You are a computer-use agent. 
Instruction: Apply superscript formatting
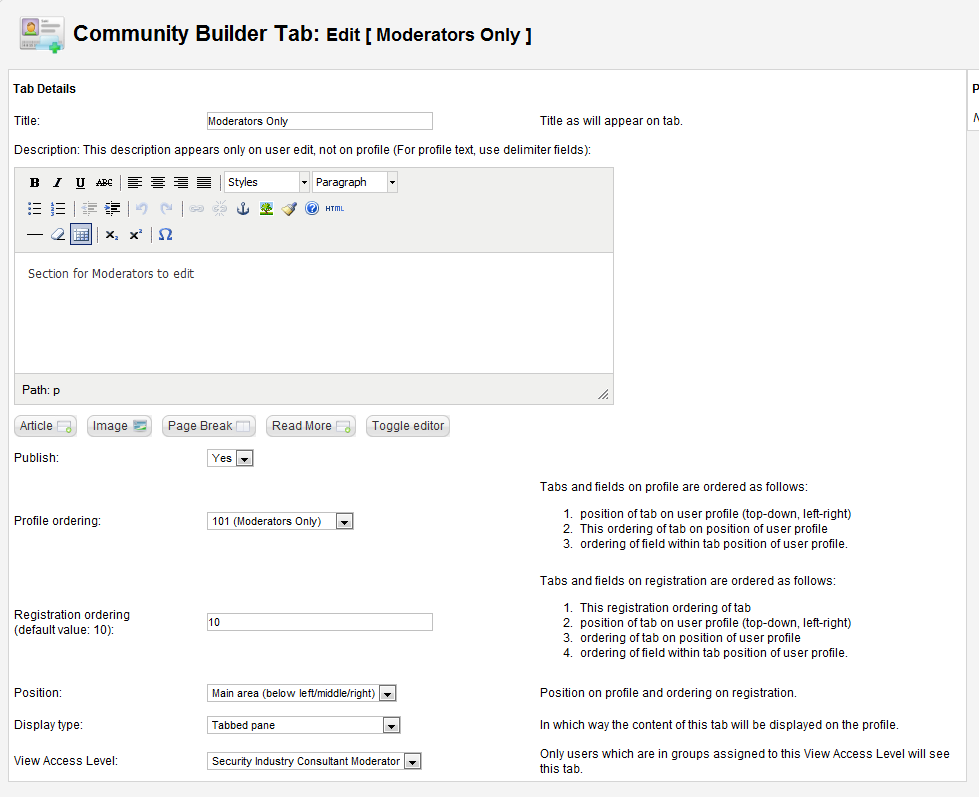(x=135, y=235)
